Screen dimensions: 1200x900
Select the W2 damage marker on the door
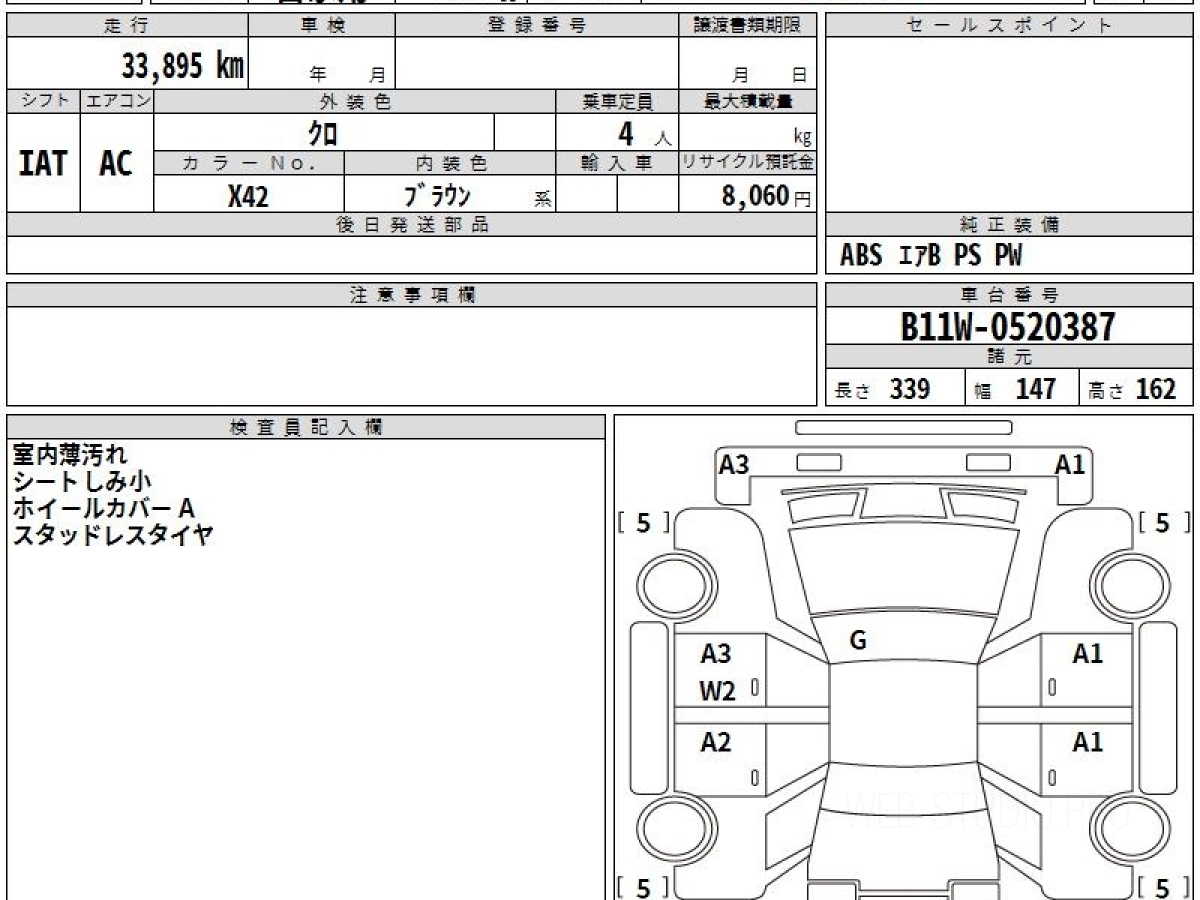pos(717,691)
